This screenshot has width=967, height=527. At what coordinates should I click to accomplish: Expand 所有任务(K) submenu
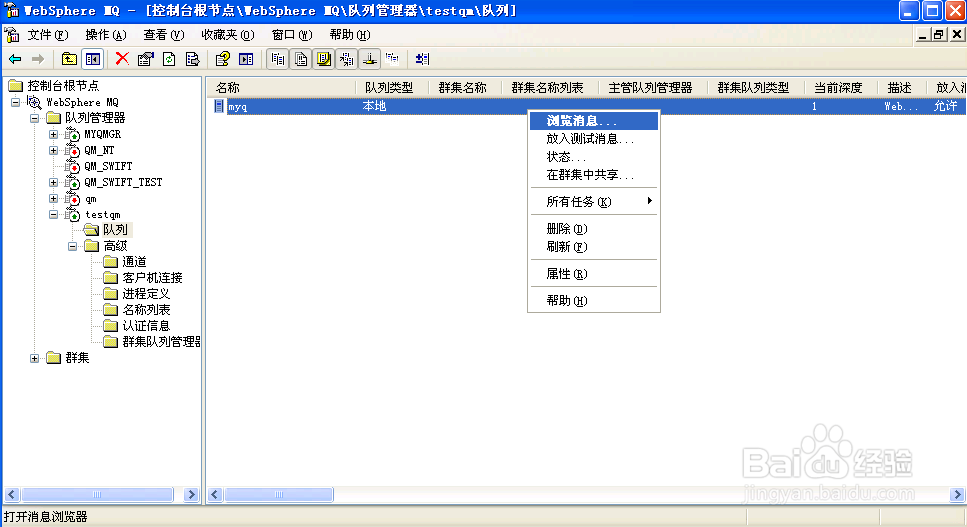click(594, 202)
